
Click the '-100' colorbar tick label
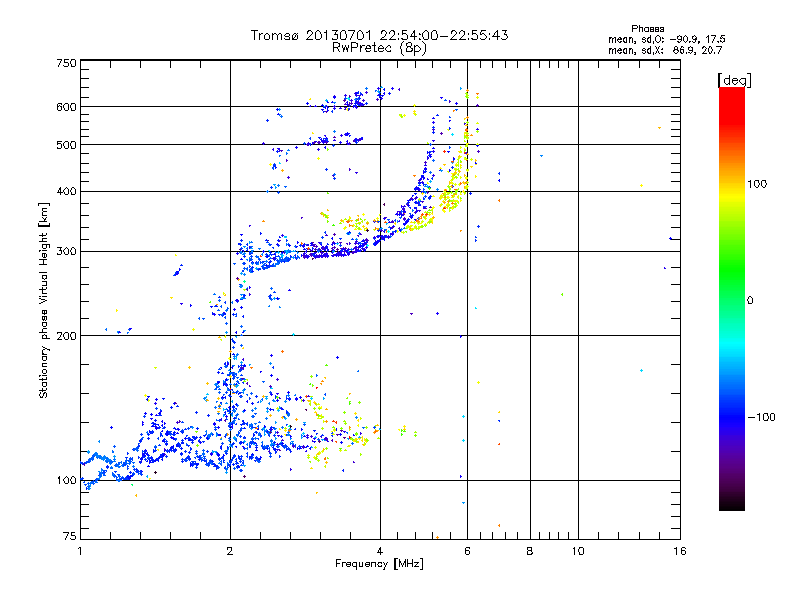tap(761, 417)
